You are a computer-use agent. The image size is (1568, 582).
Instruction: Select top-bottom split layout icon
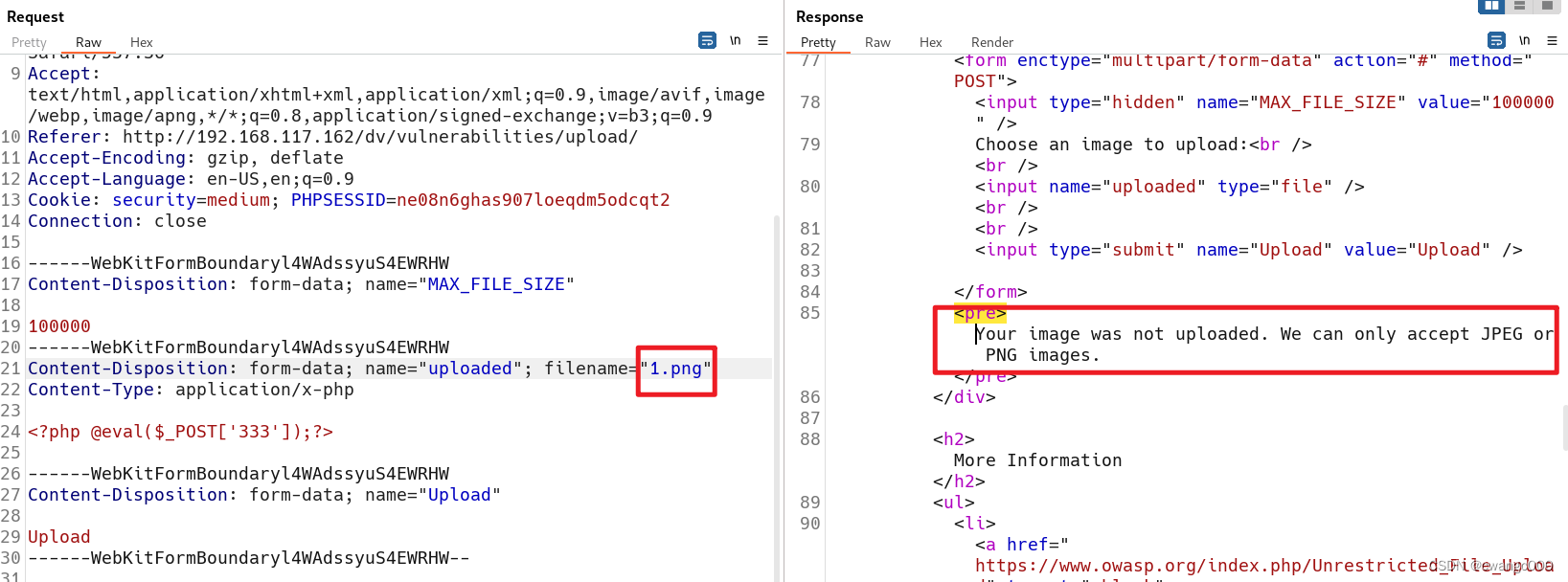[x=1519, y=6]
